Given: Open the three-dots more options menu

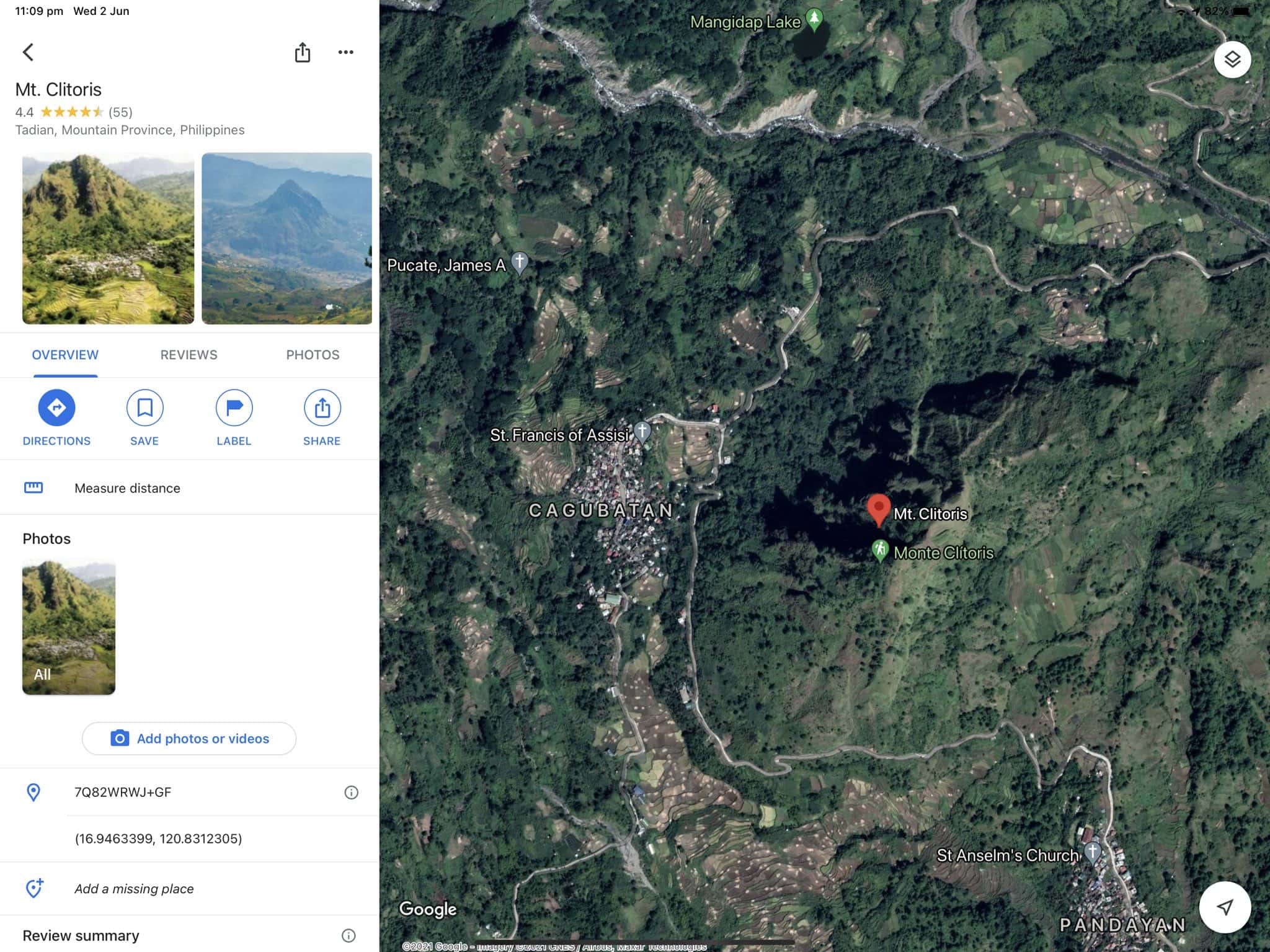Looking at the screenshot, I should (x=345, y=52).
